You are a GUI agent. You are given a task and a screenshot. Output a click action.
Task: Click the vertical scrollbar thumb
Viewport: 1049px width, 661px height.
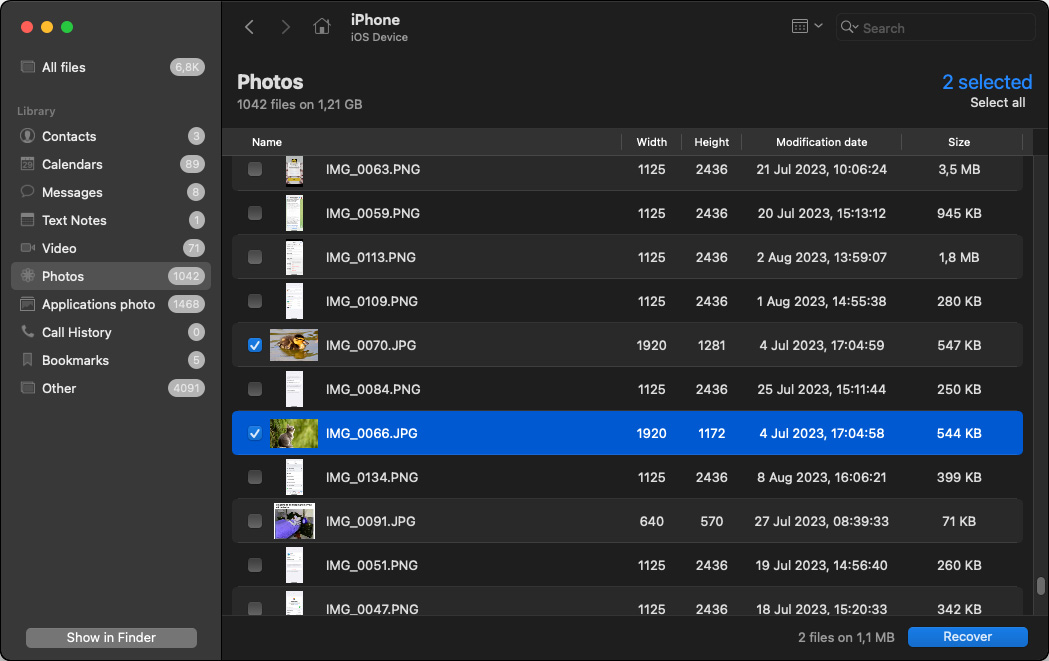1041,586
